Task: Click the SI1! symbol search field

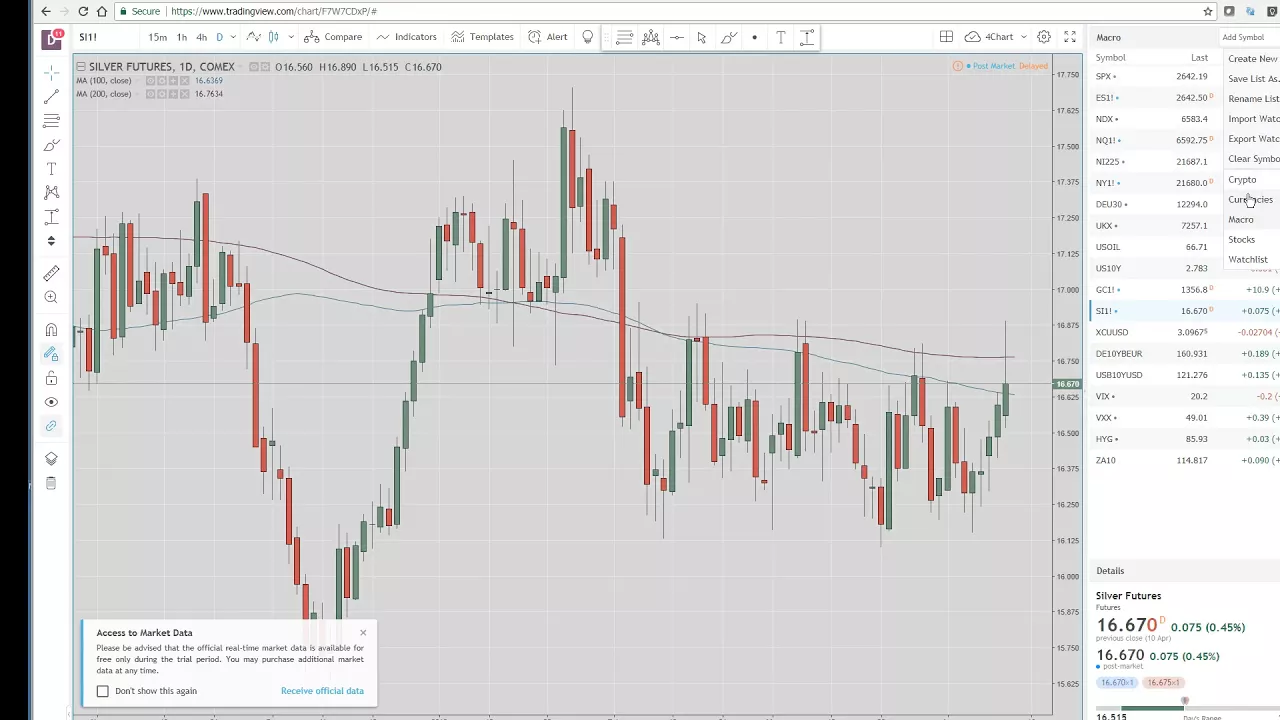Action: [105, 37]
